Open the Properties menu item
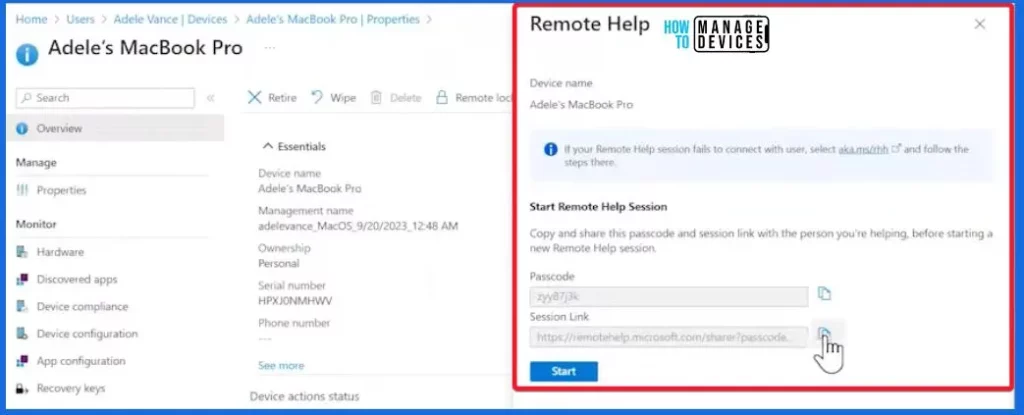This screenshot has height=415, width=1024. (x=61, y=190)
